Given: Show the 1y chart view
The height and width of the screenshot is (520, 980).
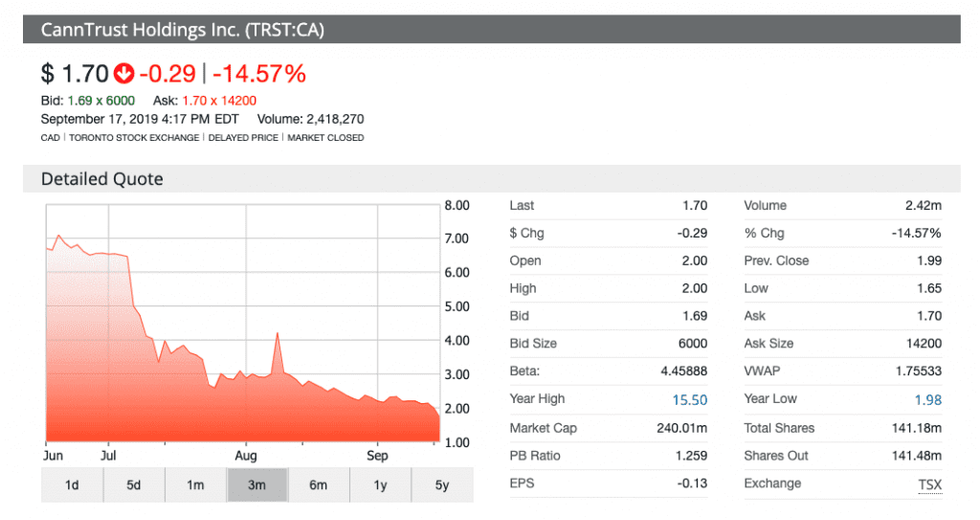Looking at the screenshot, I should [x=380, y=485].
